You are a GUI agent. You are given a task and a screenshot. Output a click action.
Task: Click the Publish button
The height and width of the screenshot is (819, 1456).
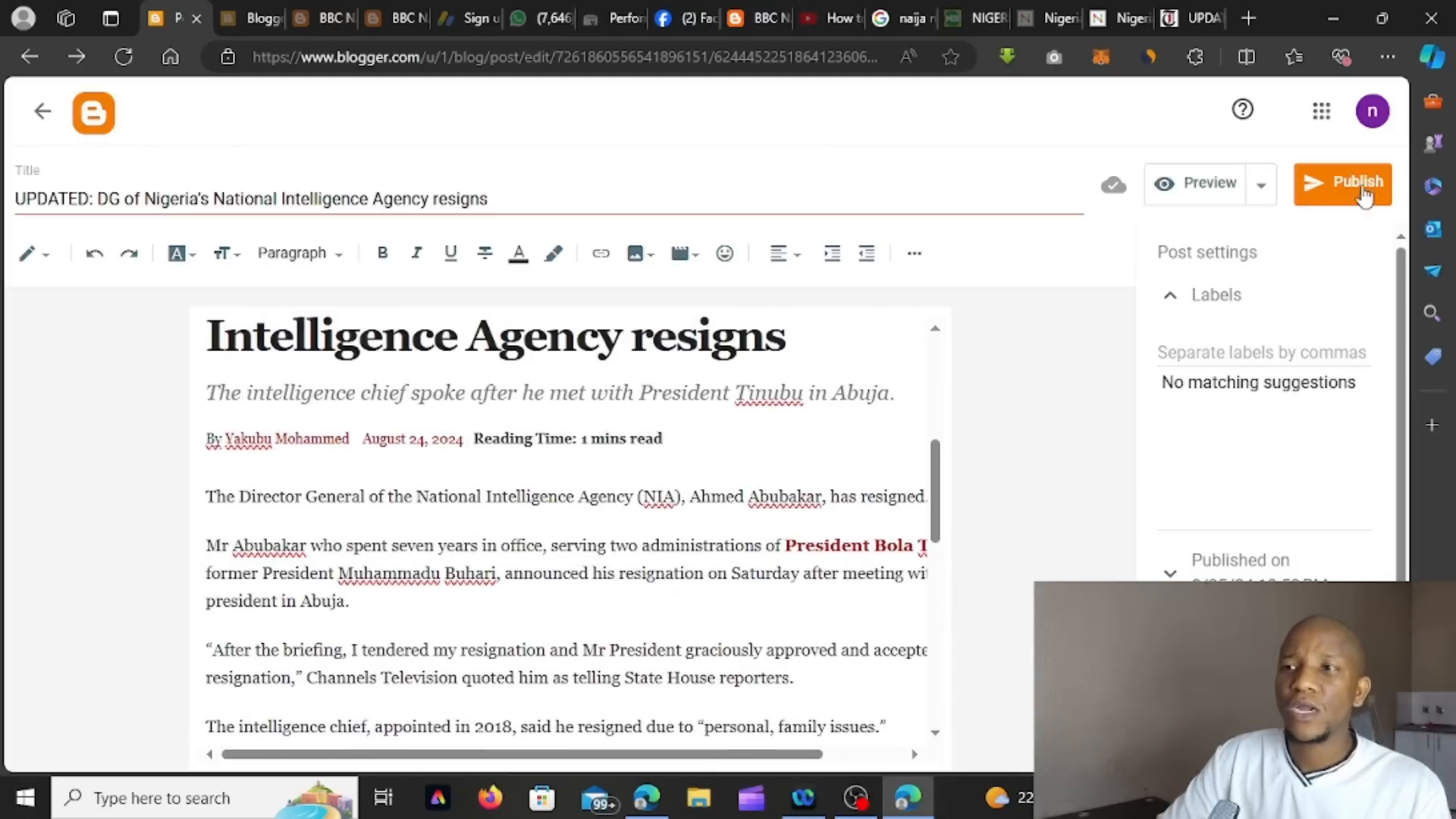pyautogui.click(x=1342, y=184)
